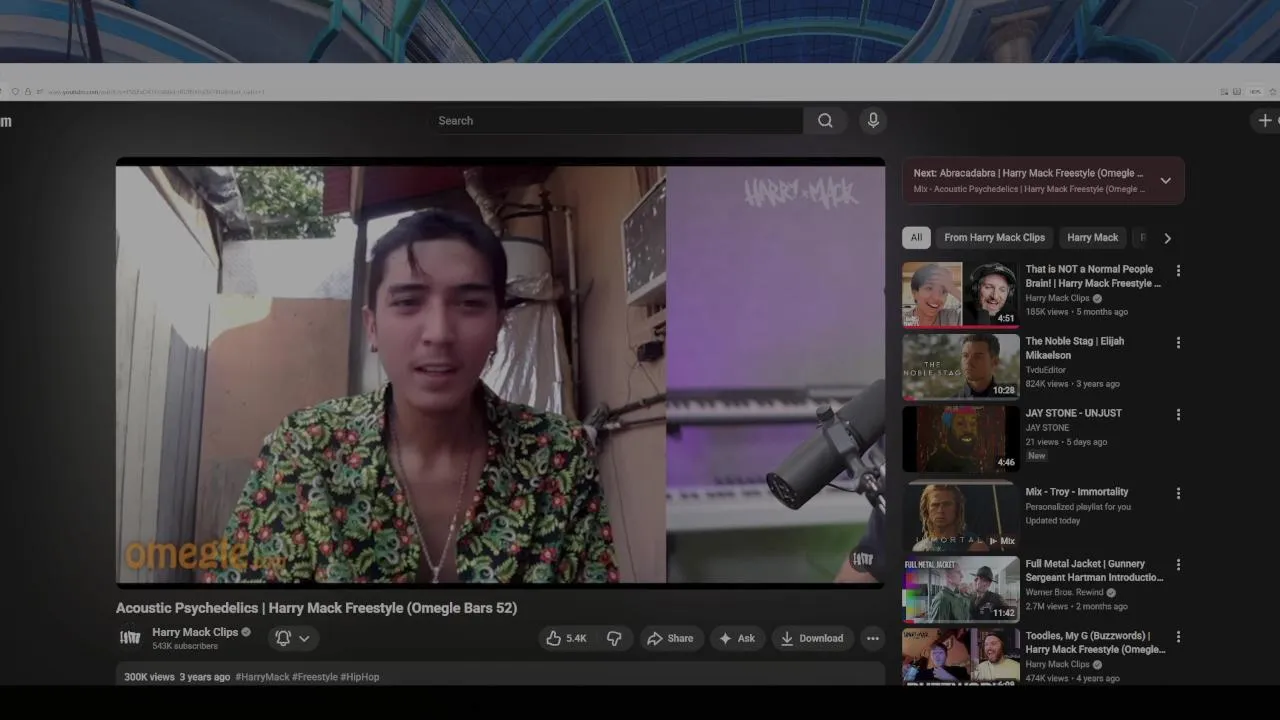Open the three-dot more actions menu below the video

click(x=873, y=638)
